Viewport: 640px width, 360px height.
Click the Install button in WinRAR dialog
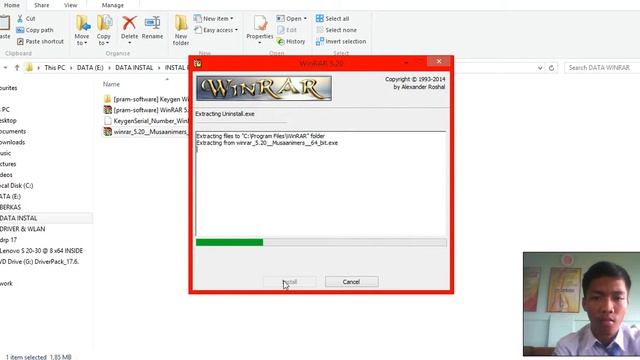click(290, 282)
